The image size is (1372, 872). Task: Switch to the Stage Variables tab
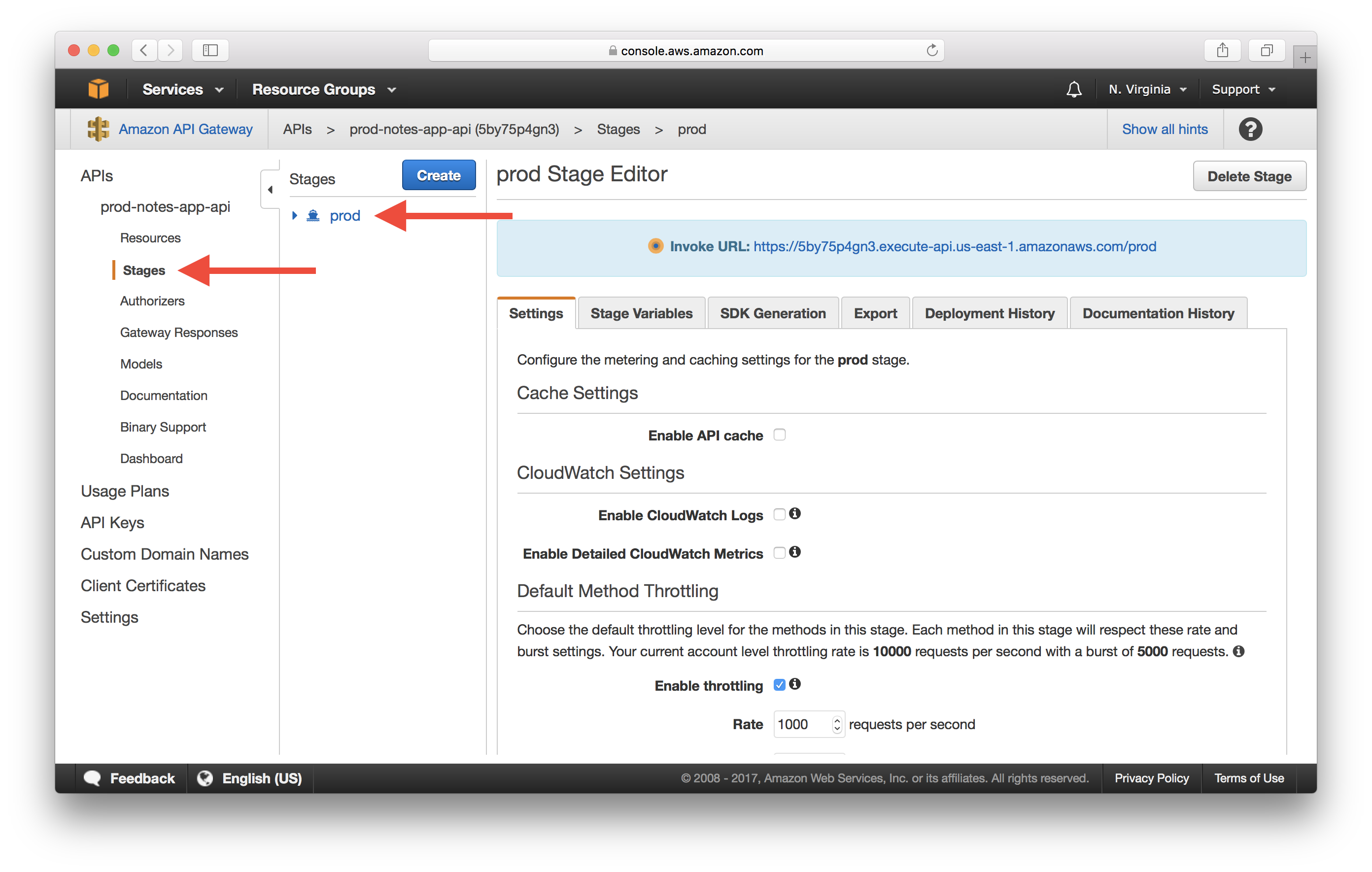(641, 313)
